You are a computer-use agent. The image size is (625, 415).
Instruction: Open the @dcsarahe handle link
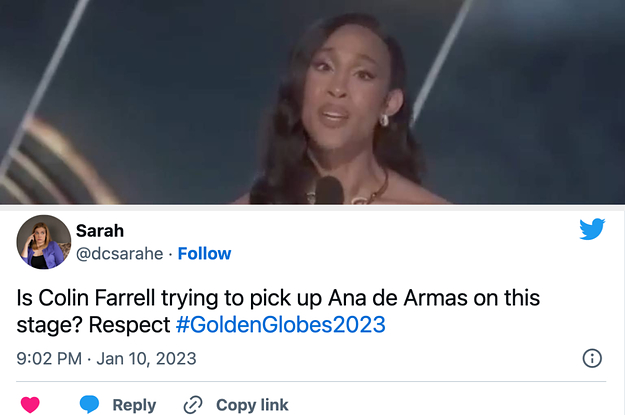pos(120,254)
